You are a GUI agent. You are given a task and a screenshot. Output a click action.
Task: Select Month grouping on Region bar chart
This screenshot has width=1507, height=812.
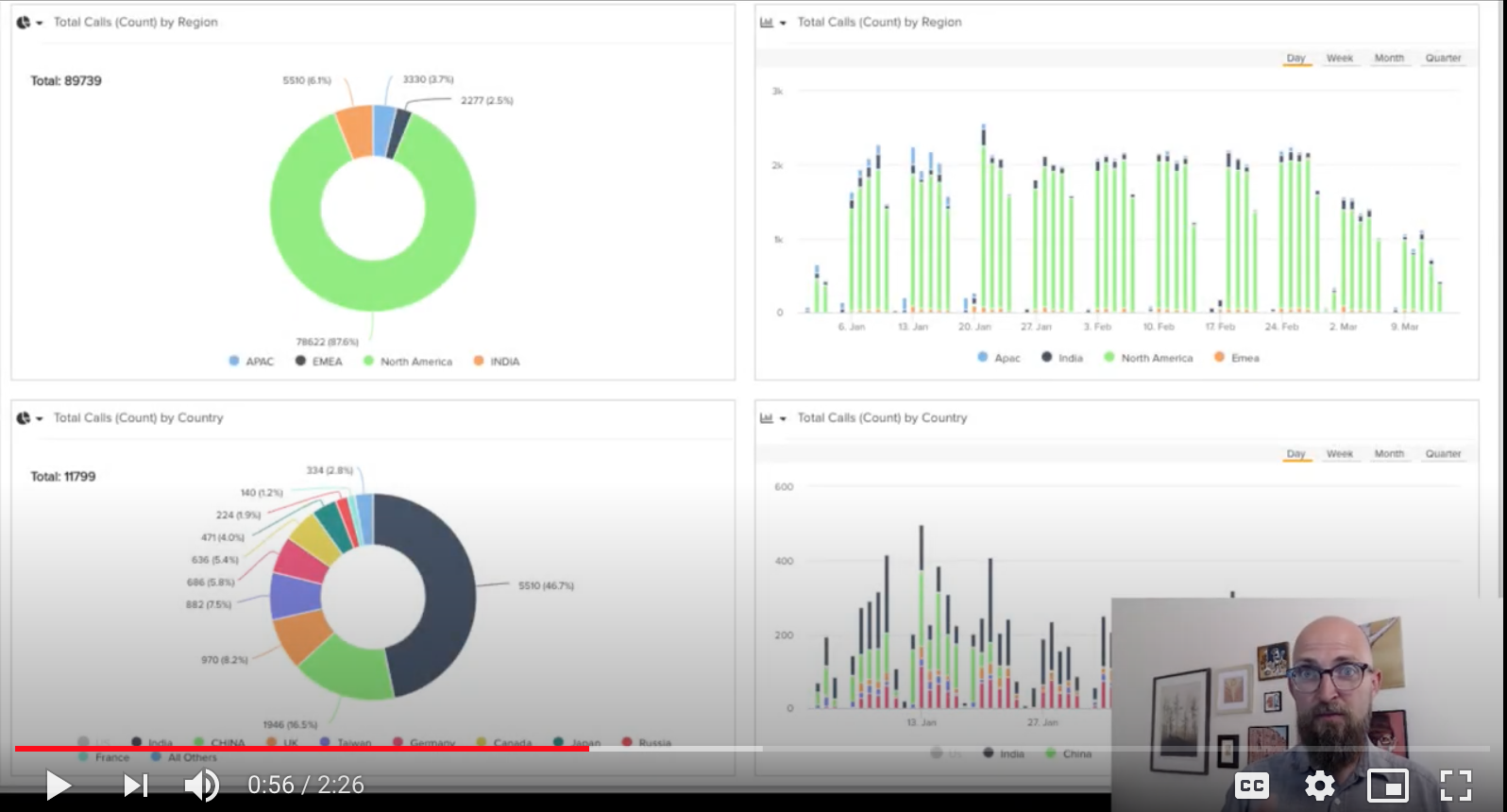1389,59
